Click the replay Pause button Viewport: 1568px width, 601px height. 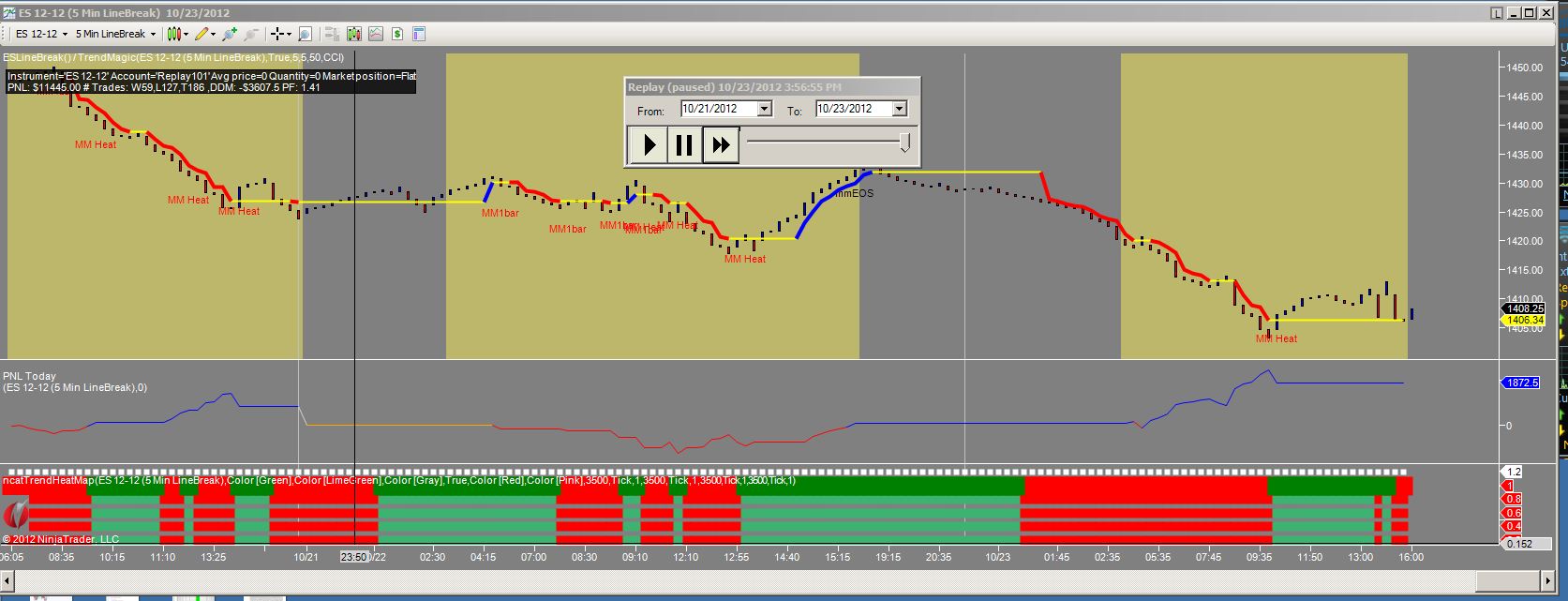pos(684,145)
